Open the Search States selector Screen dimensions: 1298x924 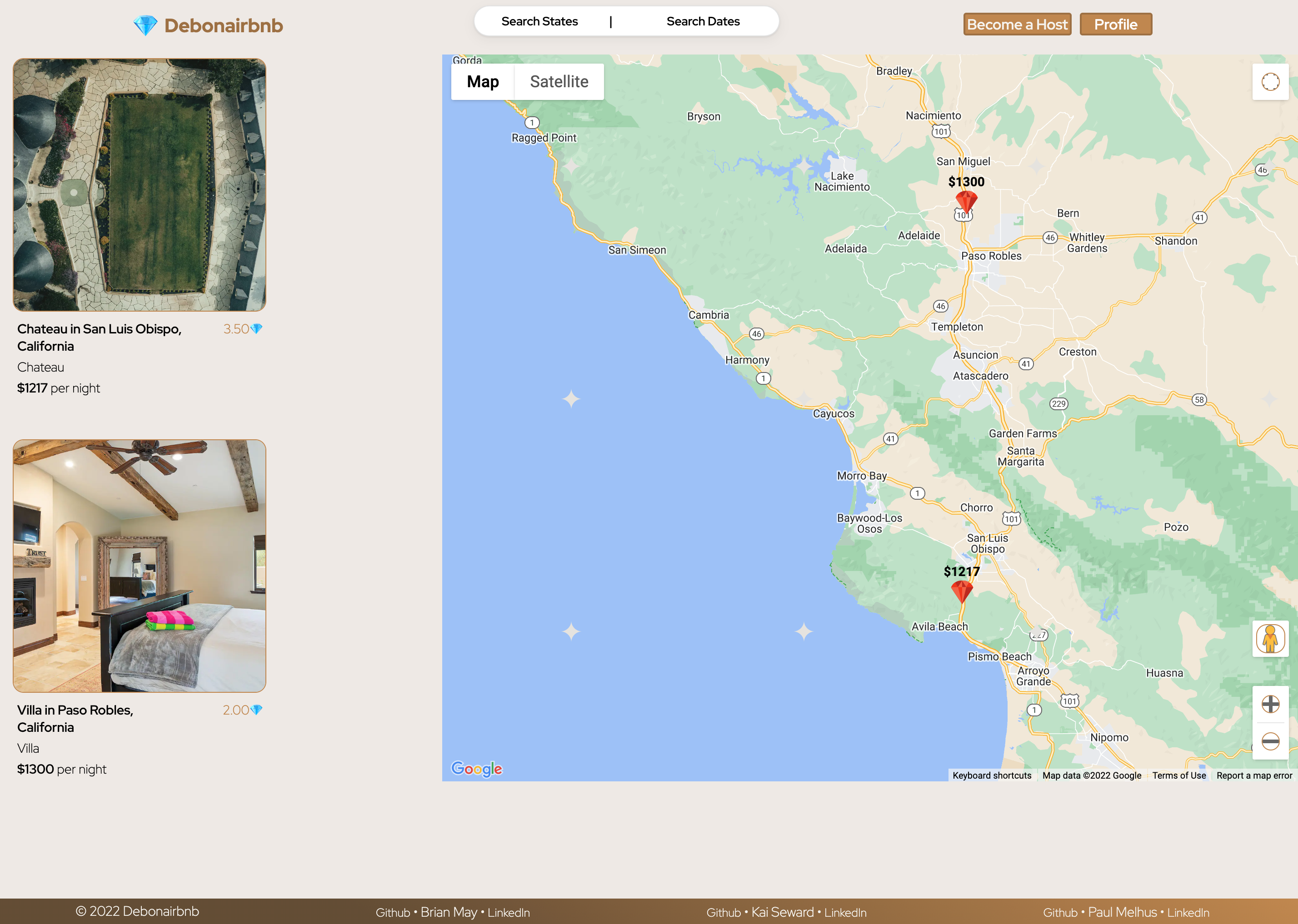539,22
